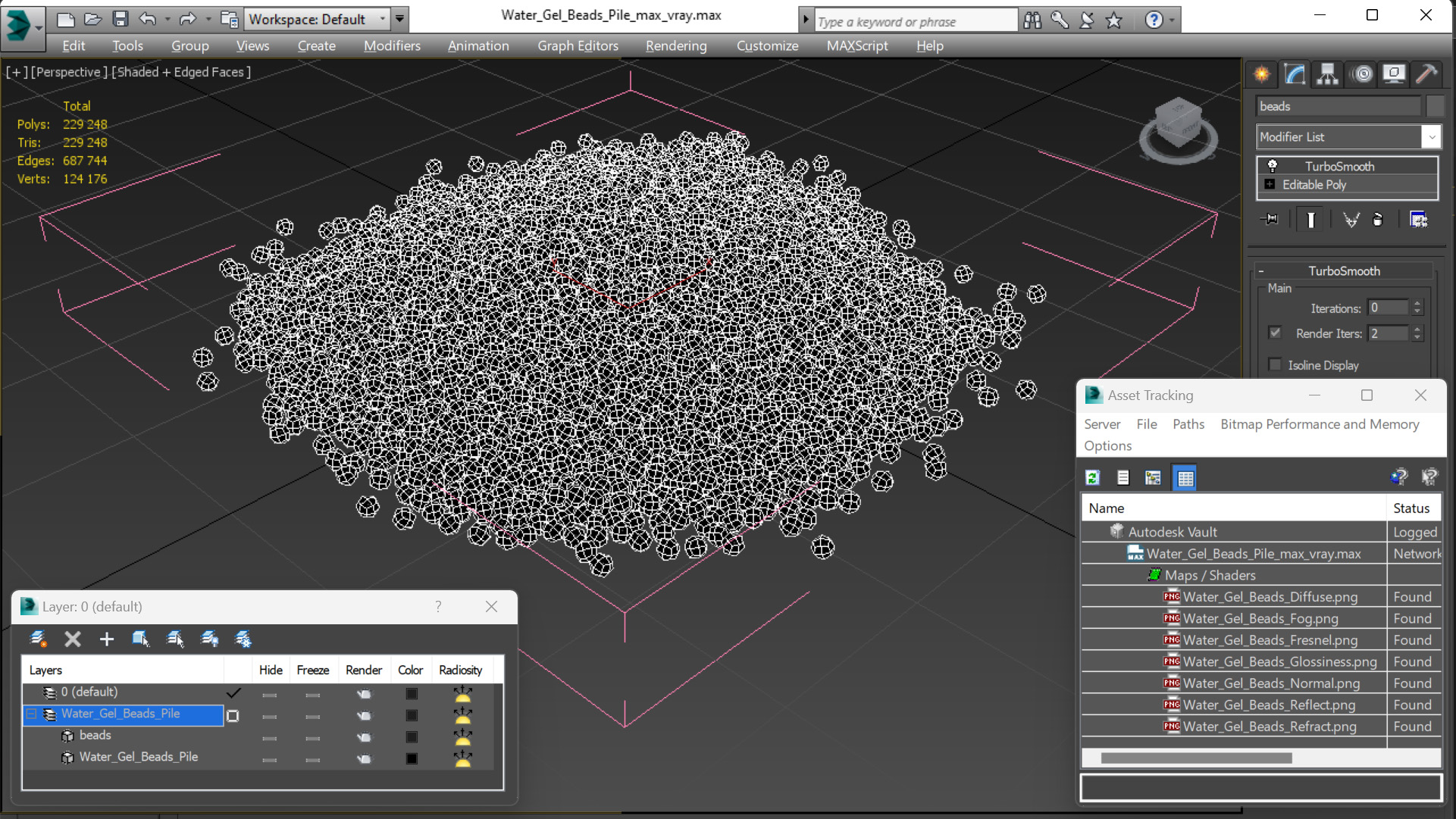The width and height of the screenshot is (1456, 819).
Task: Click Status column header
Action: pos(1412,508)
